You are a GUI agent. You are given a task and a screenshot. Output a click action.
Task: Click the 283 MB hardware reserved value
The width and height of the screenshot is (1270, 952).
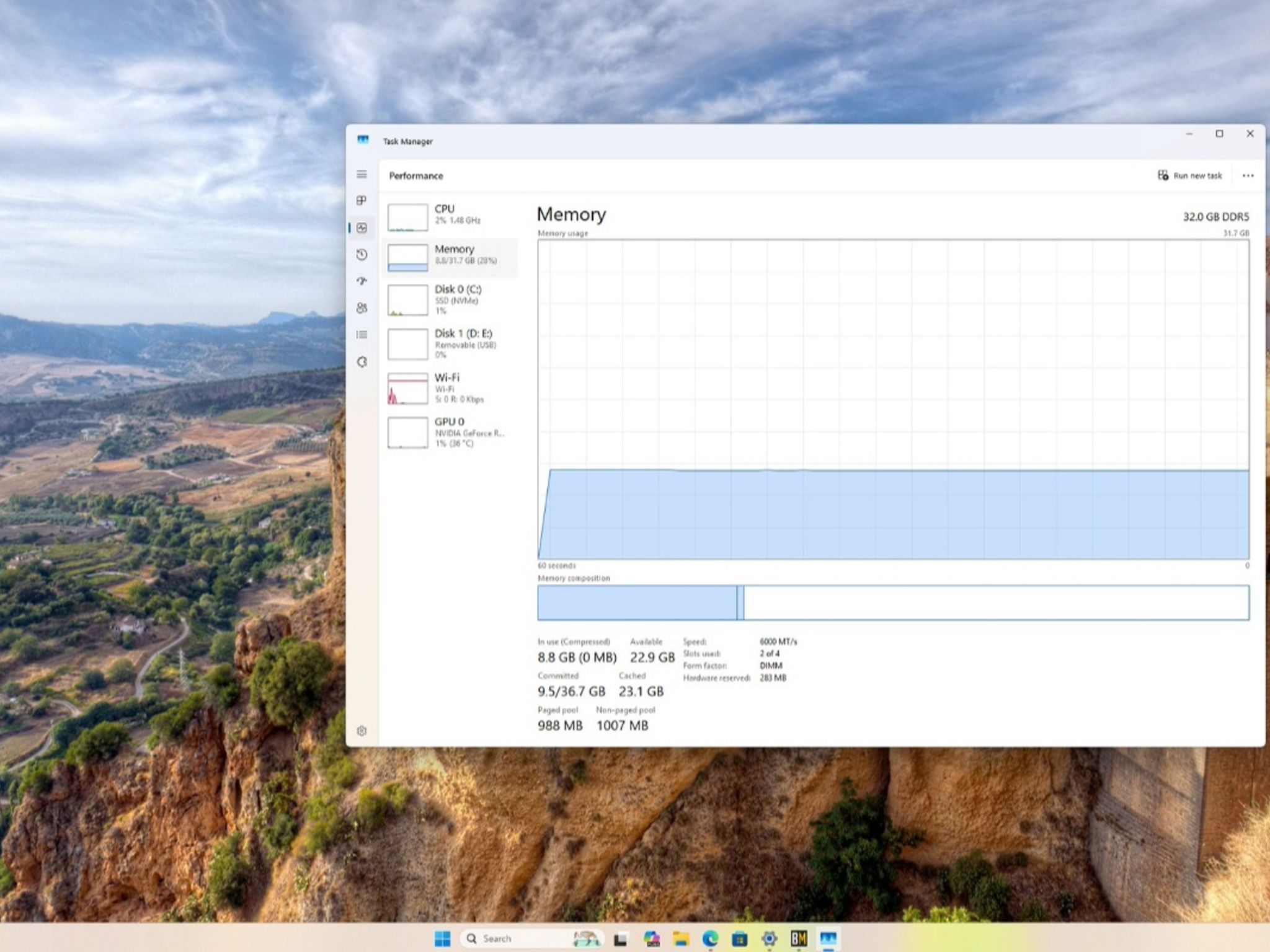[x=773, y=678]
